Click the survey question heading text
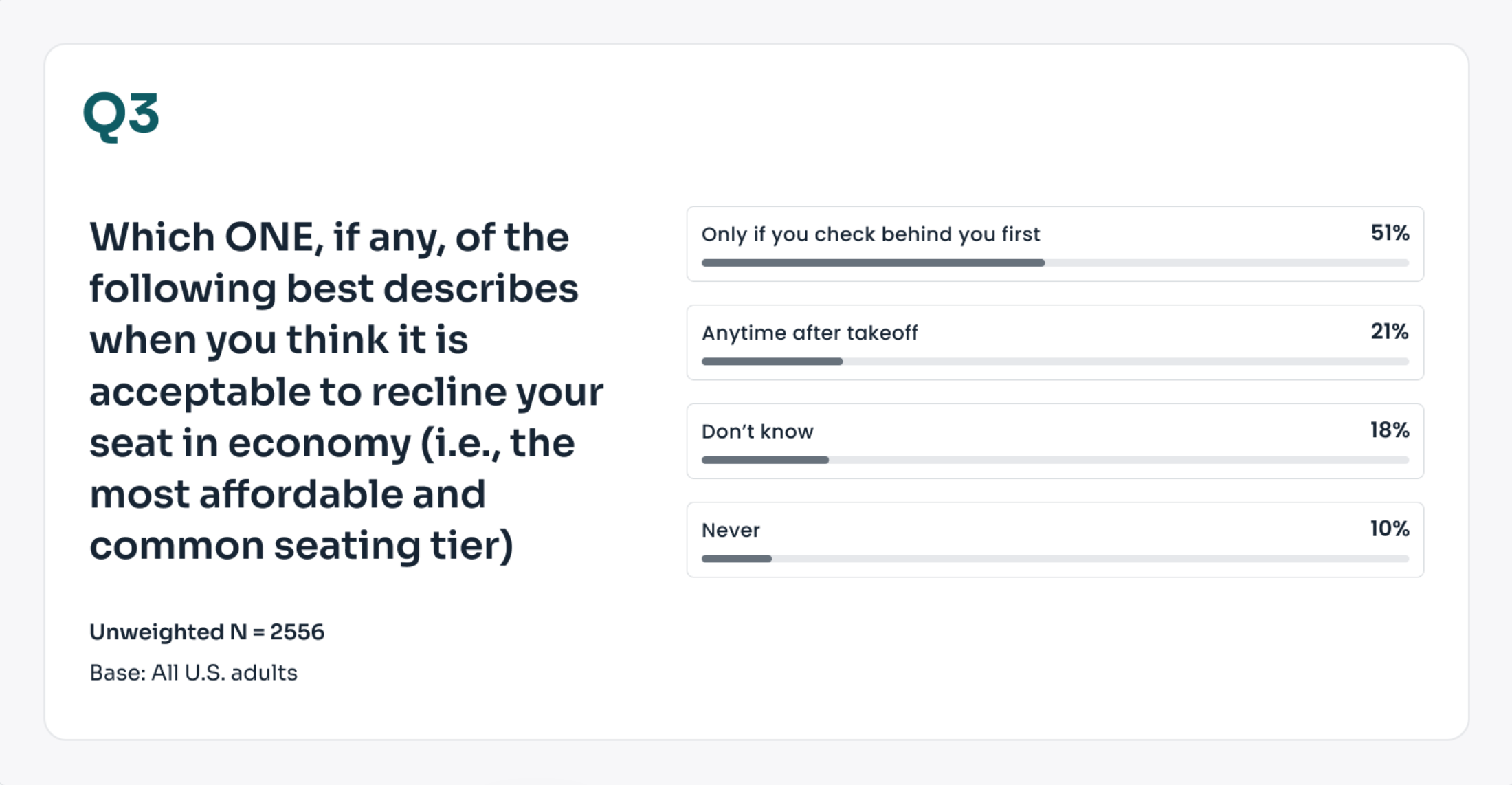The image size is (1512, 785). (346, 392)
